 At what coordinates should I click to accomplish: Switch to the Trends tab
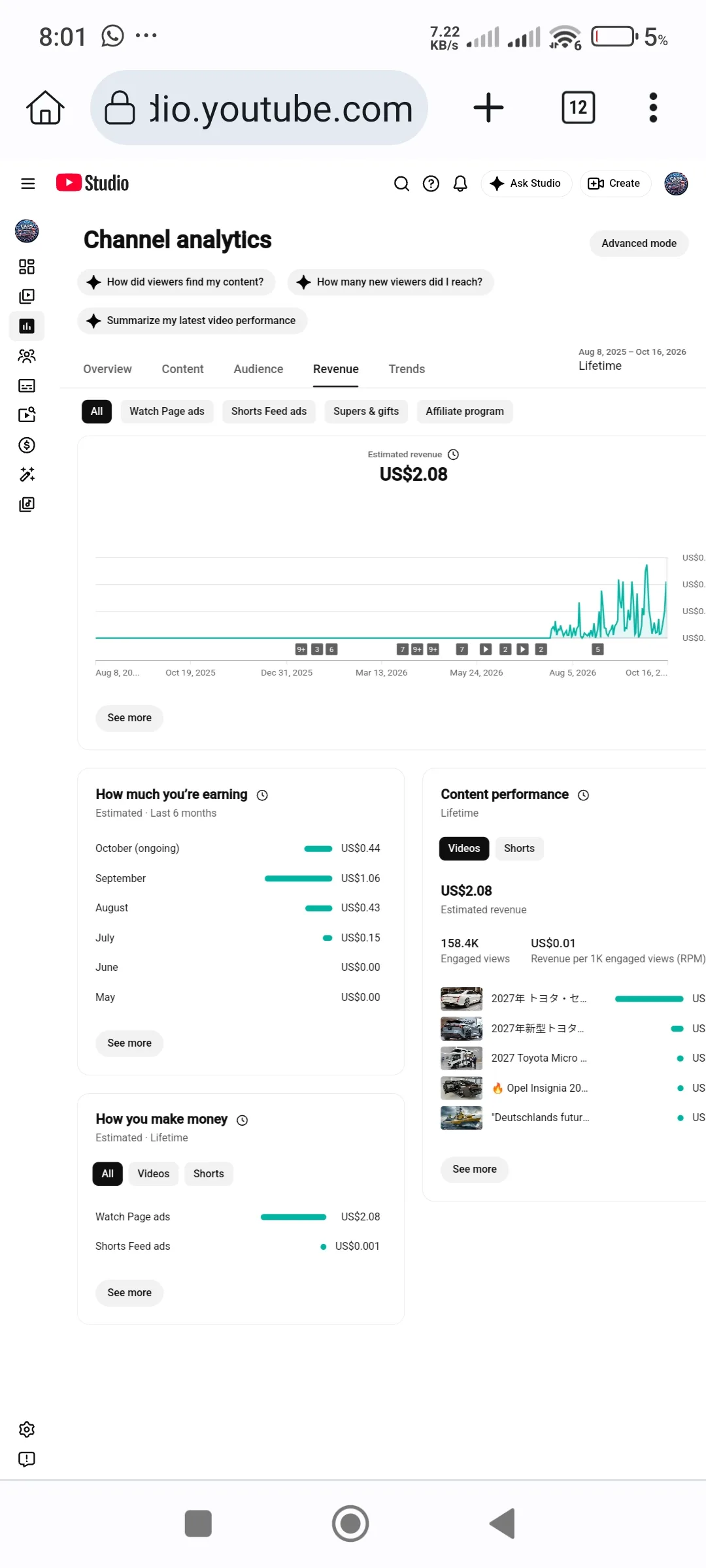(407, 369)
